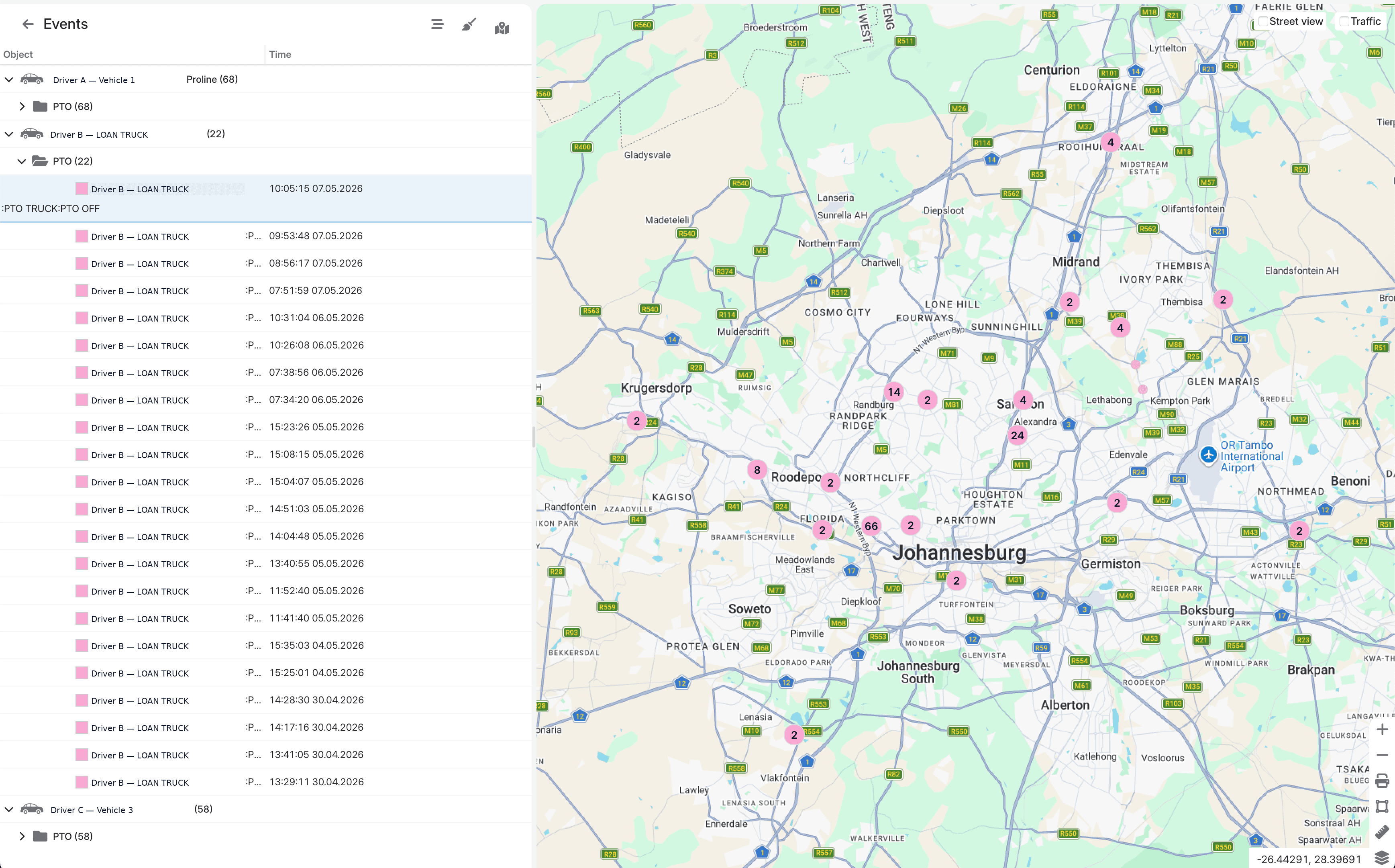Click the car icon for Driver A — Vehicle 1
1395x868 pixels.
tap(32, 79)
